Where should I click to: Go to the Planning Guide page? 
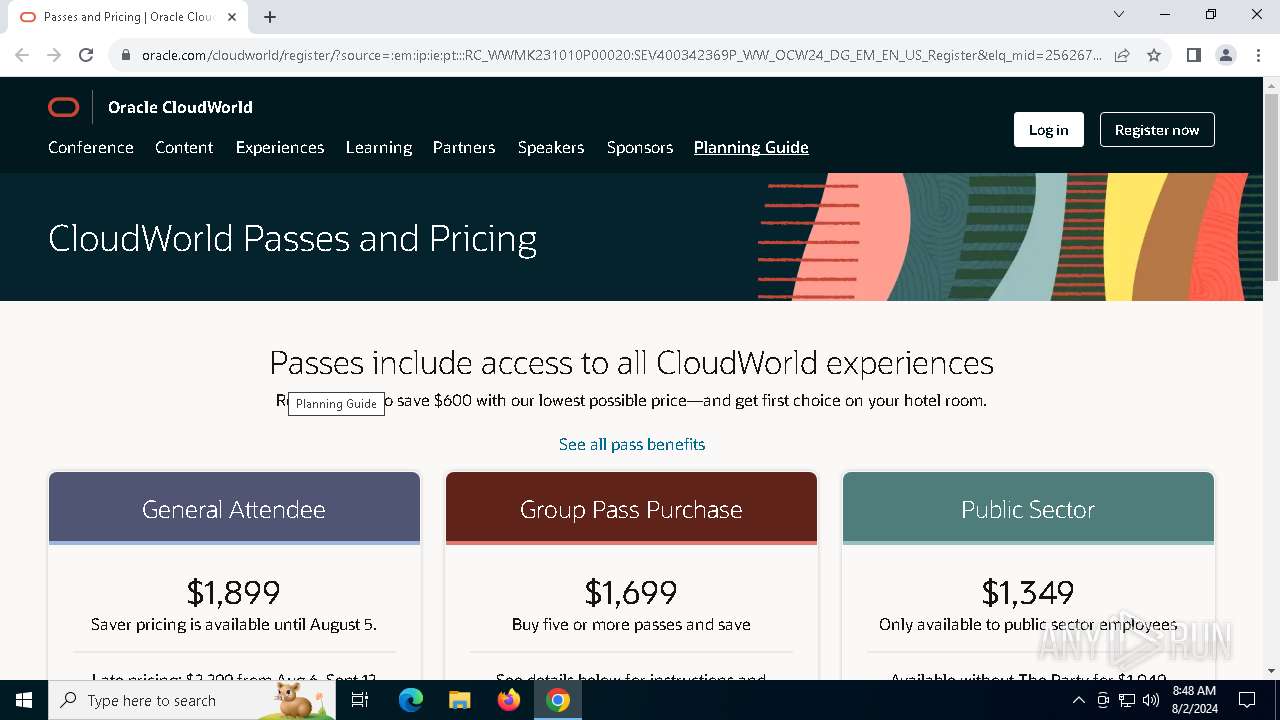click(751, 147)
